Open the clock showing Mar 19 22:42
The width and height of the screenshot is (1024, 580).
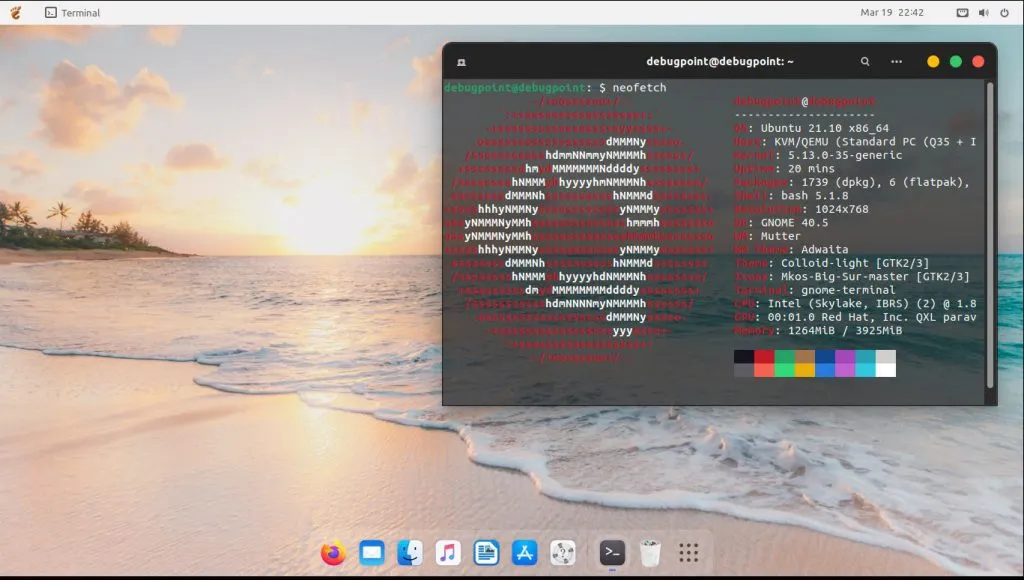[890, 12]
